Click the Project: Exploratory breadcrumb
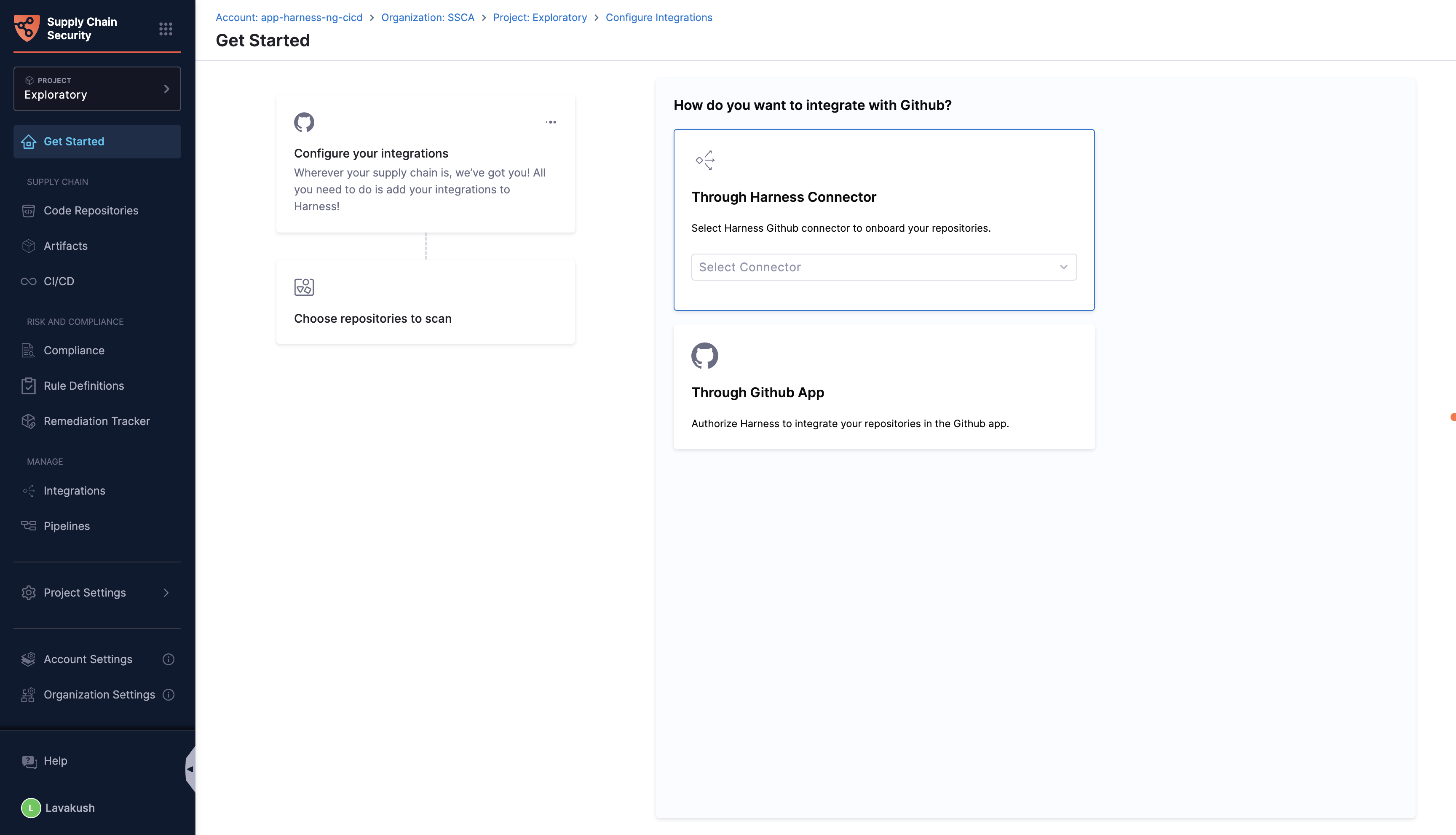This screenshot has width=1456, height=835. [540, 17]
